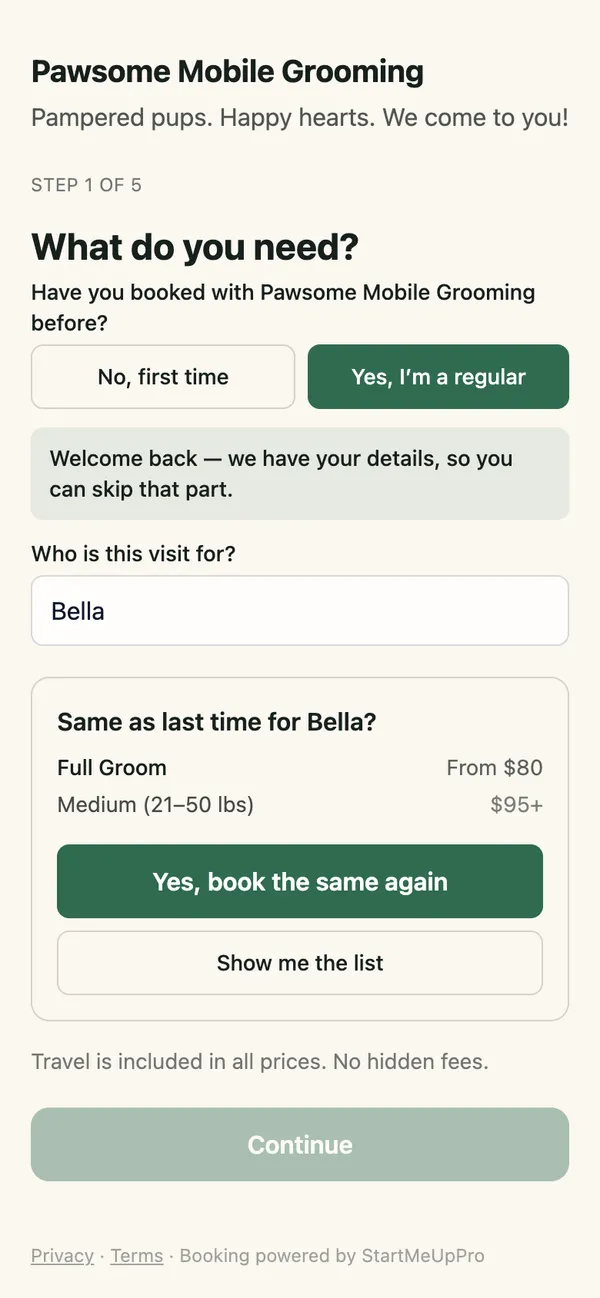Click the "What do you need?" heading
The width and height of the screenshot is (600, 1298).
click(x=195, y=247)
